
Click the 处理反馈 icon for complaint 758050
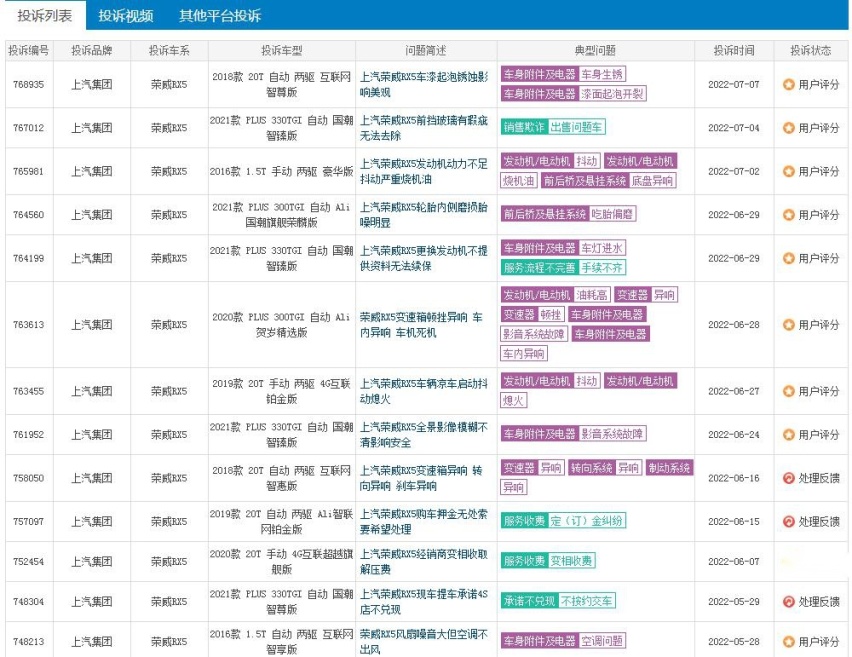788,478
